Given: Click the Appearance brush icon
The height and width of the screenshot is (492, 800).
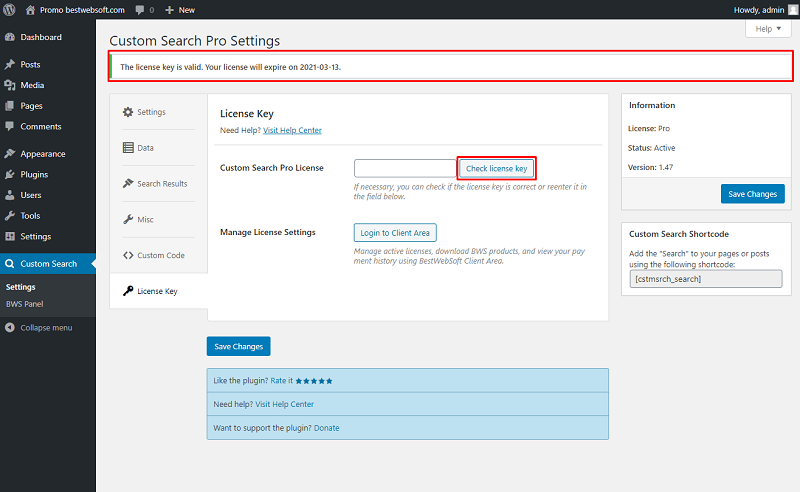Looking at the screenshot, I should point(10,154).
